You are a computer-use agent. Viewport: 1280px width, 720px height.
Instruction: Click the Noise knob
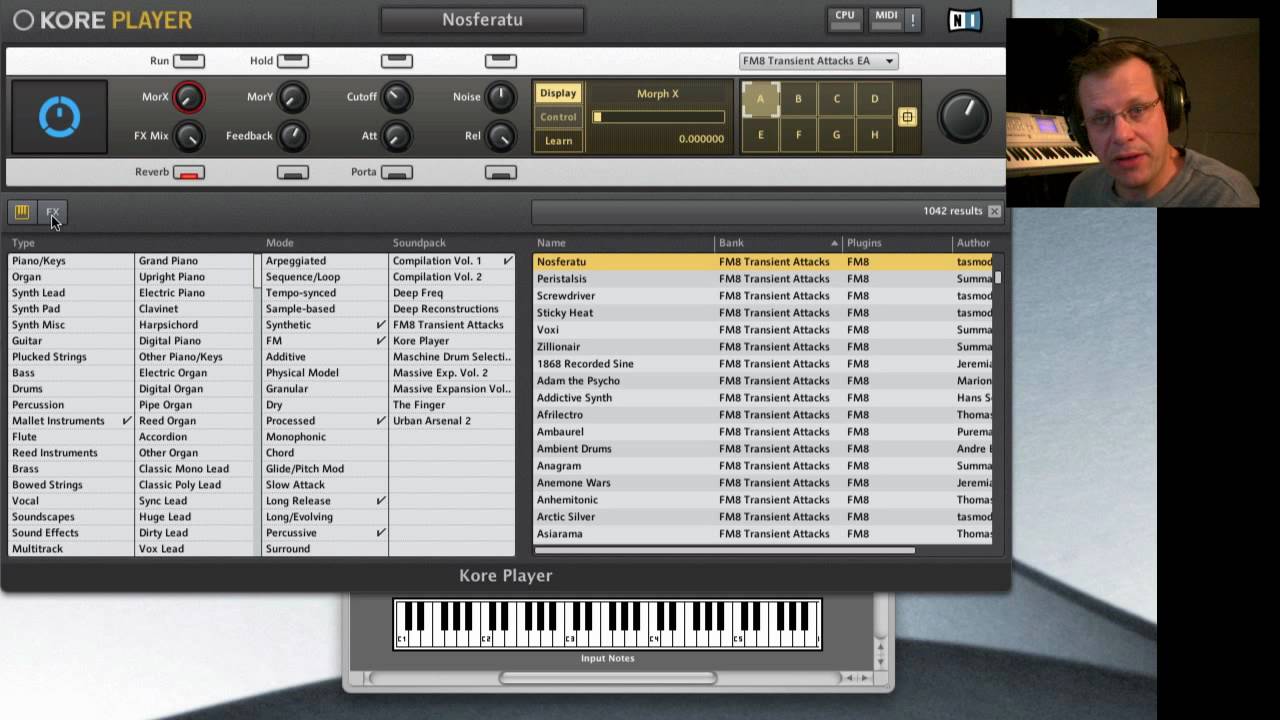tap(500, 97)
